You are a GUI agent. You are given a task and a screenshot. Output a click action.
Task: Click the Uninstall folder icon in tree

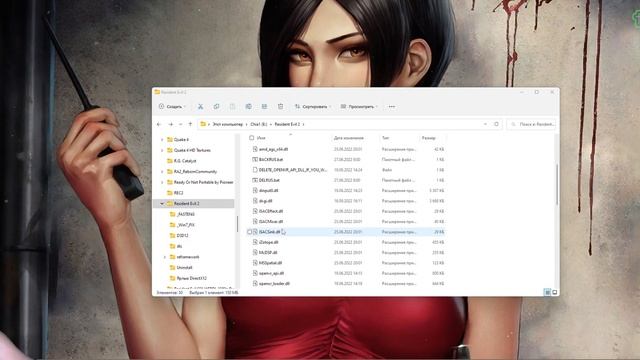click(x=172, y=267)
